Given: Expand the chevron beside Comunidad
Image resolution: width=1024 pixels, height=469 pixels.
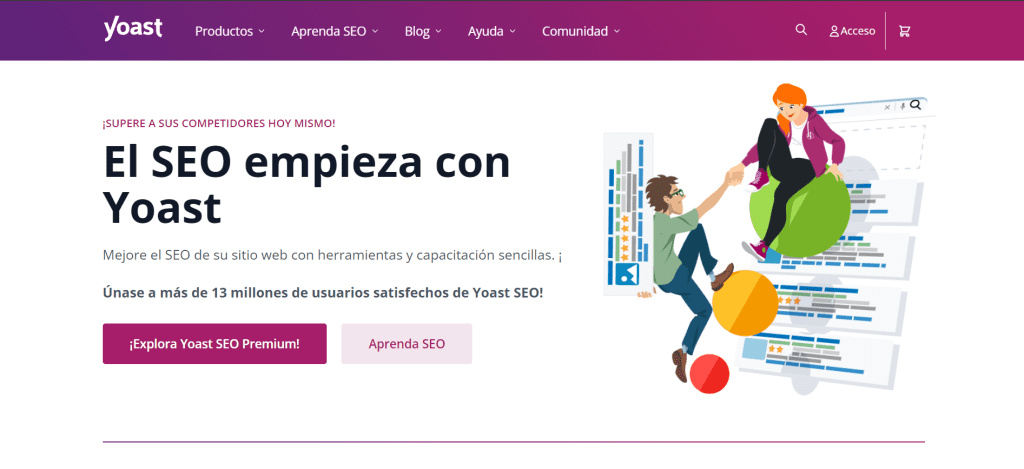Looking at the screenshot, I should pos(617,31).
